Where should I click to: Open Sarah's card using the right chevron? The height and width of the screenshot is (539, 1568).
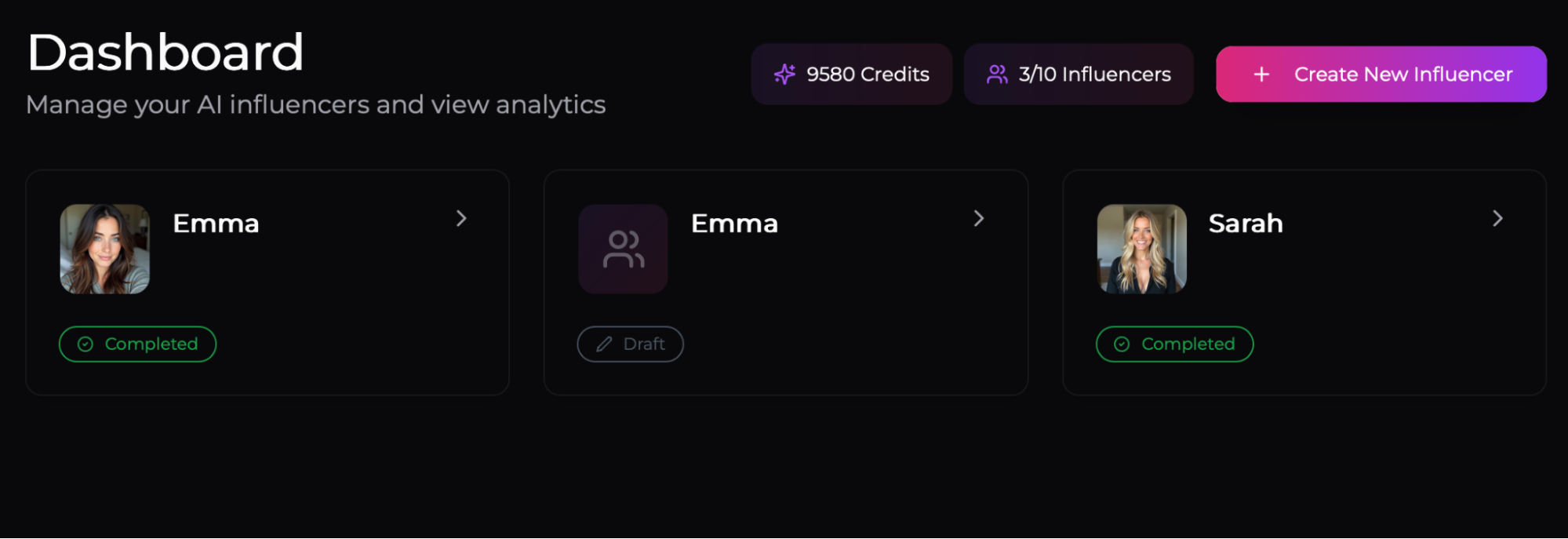pos(1497,219)
